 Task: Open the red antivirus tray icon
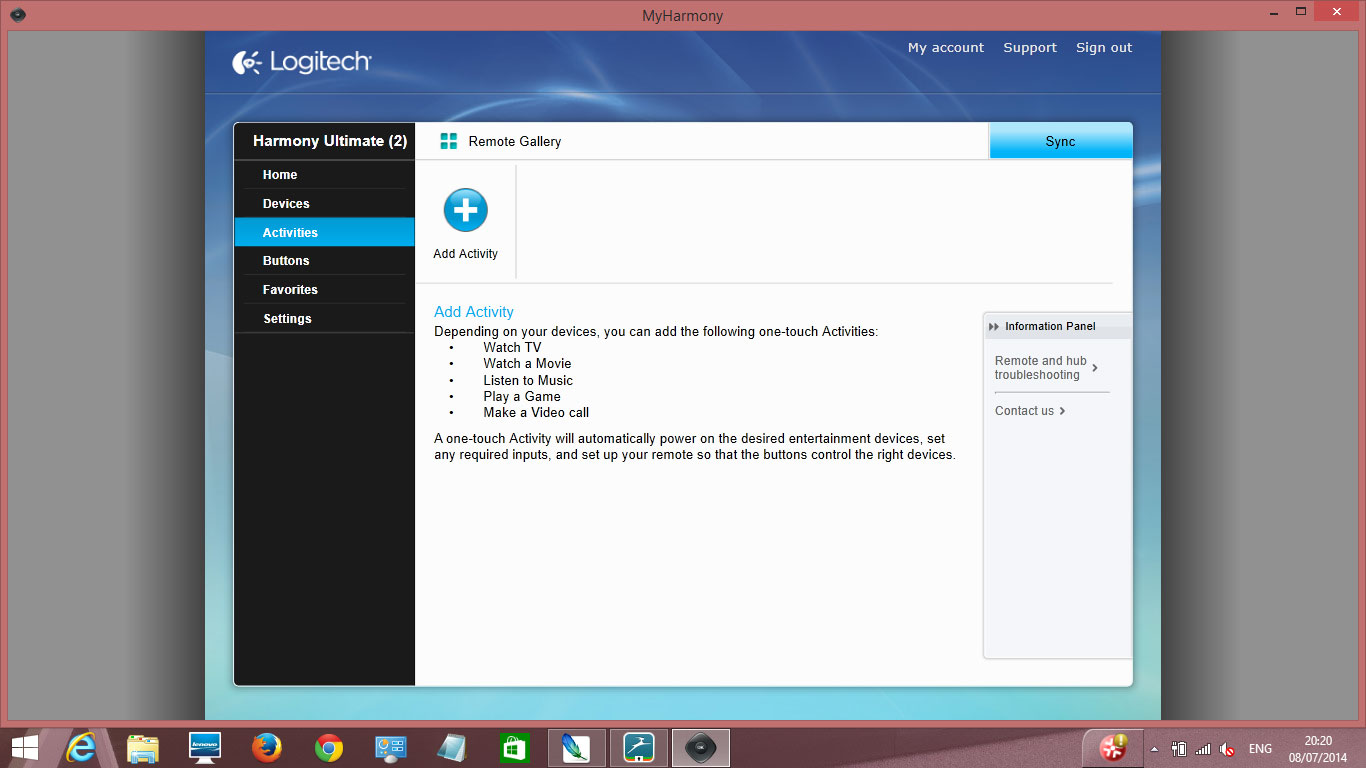1113,747
